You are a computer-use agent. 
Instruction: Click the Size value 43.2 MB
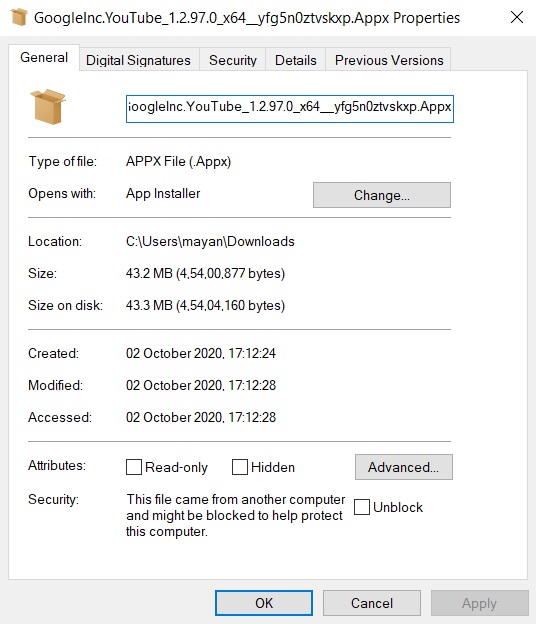[x=205, y=273]
